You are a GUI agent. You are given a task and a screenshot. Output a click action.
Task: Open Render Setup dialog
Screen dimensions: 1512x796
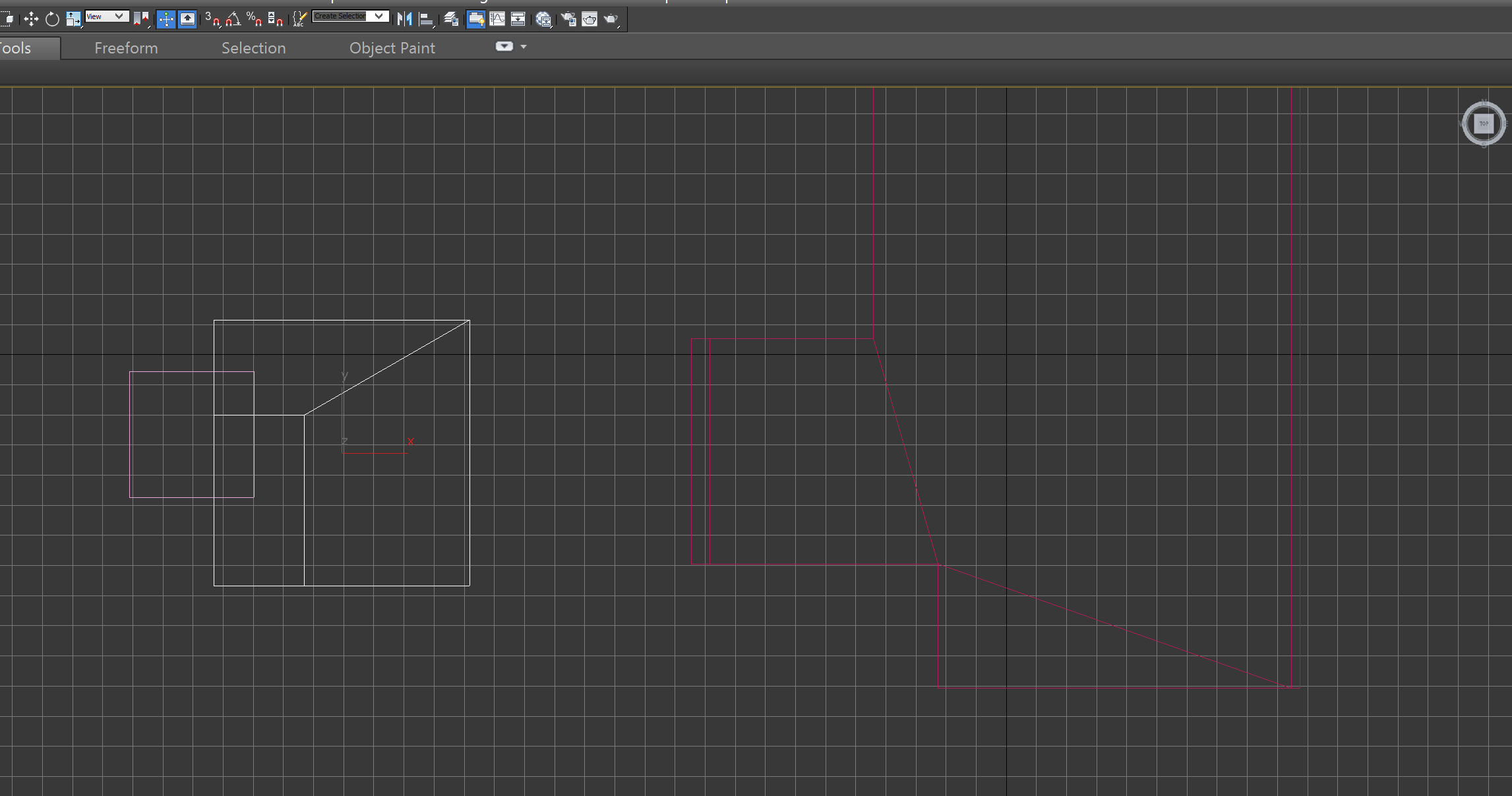pos(568,19)
